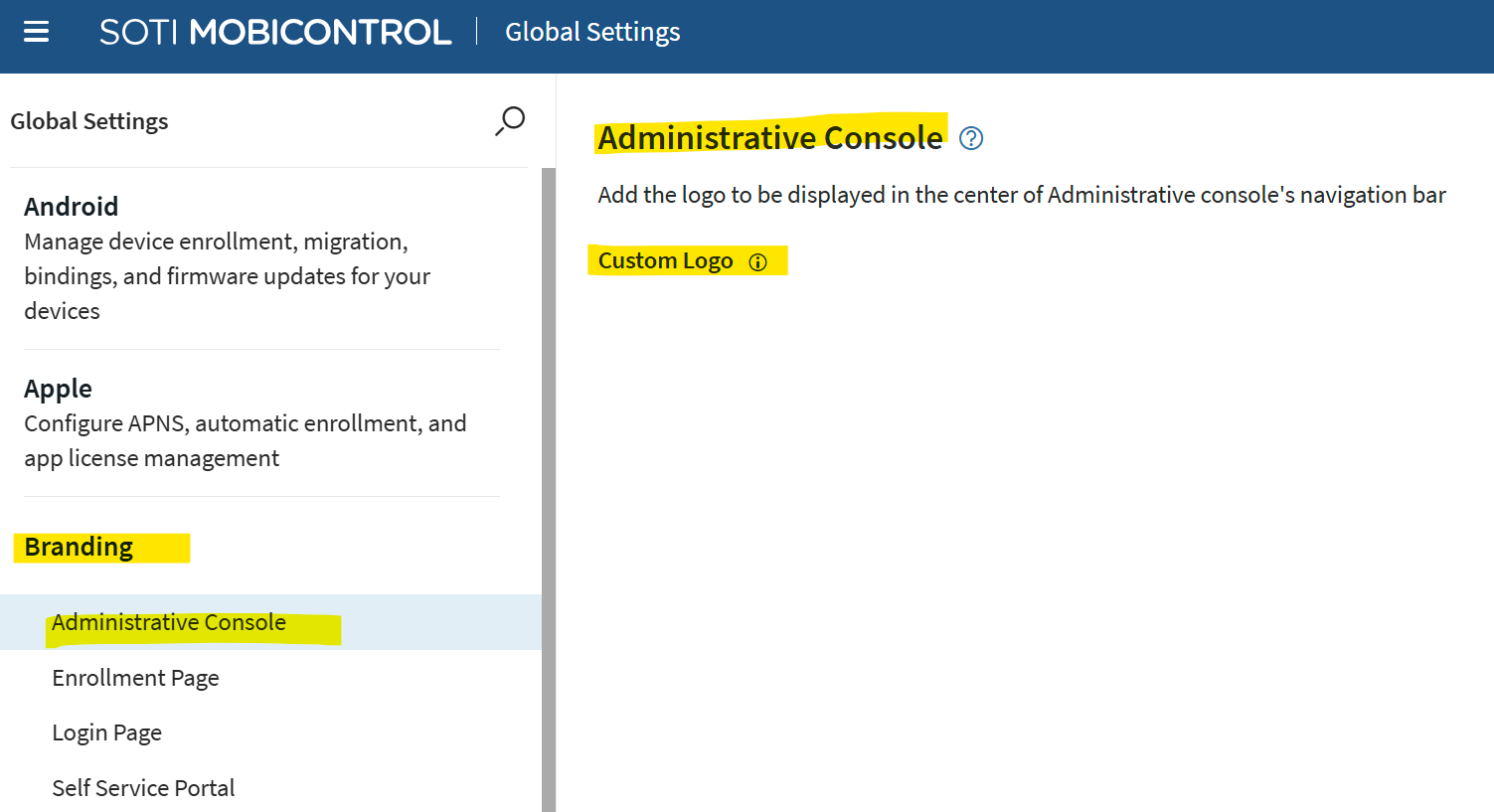Open help icon beside Administrative Console heading

point(971,138)
